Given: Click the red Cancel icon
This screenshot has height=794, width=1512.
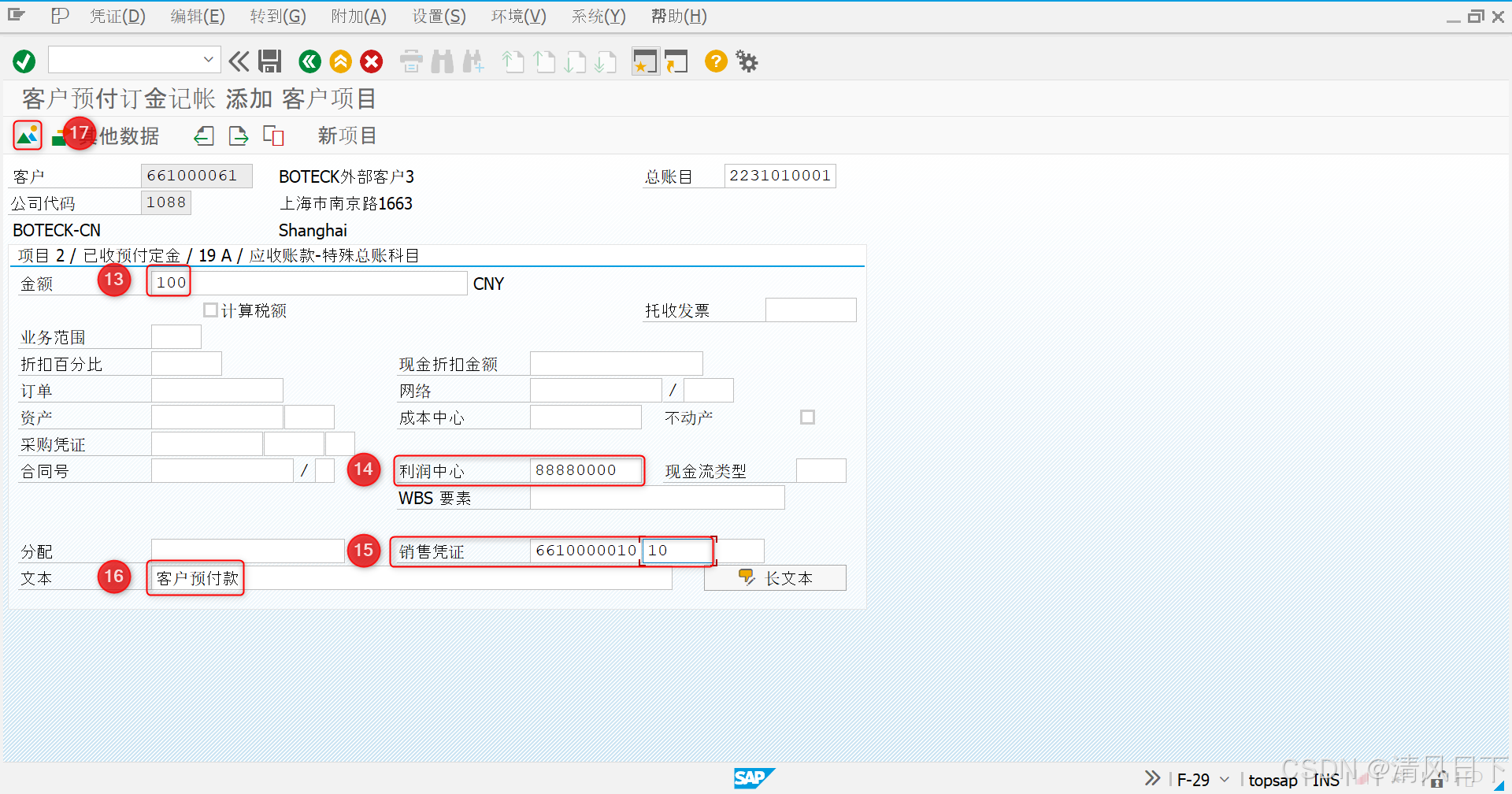Looking at the screenshot, I should (x=371, y=61).
